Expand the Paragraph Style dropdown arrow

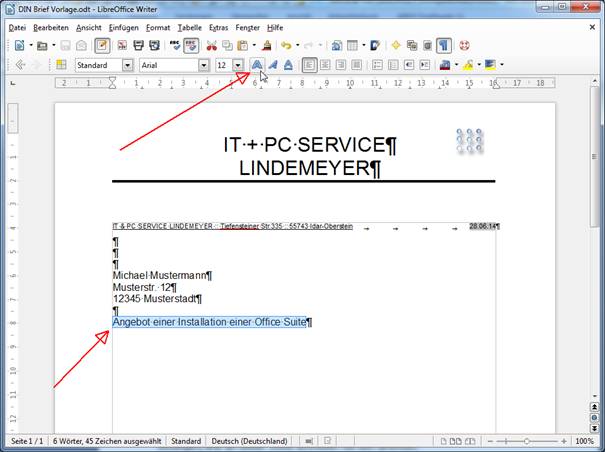coord(127,65)
